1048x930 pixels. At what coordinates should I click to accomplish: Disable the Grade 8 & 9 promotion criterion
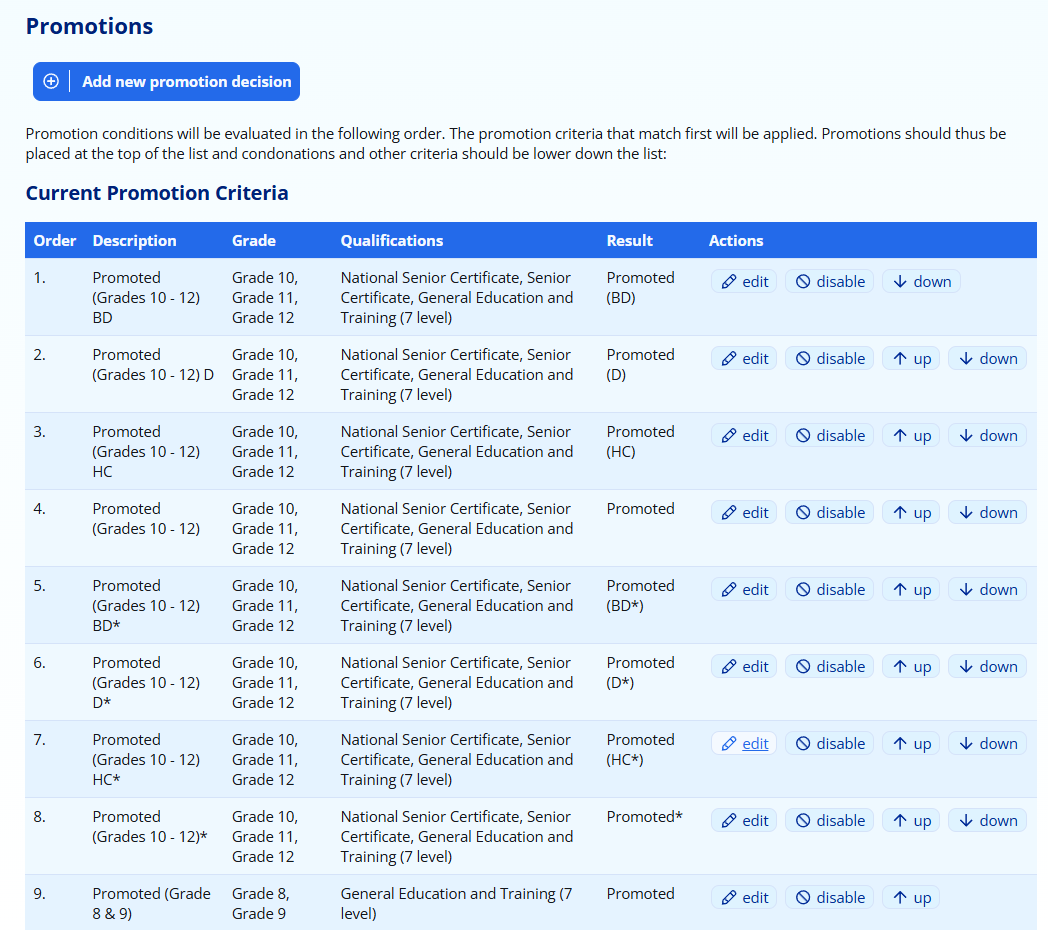click(x=829, y=898)
